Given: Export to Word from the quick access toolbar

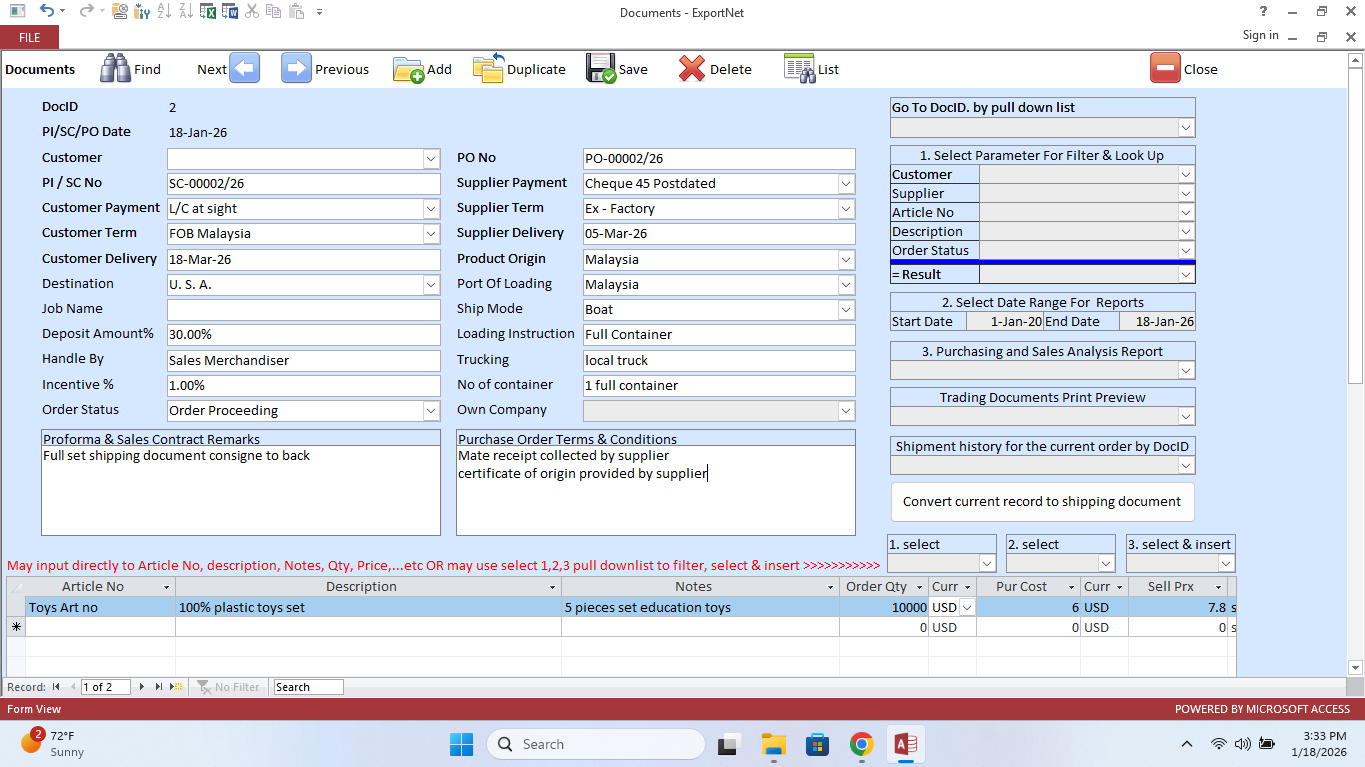Looking at the screenshot, I should [x=230, y=11].
